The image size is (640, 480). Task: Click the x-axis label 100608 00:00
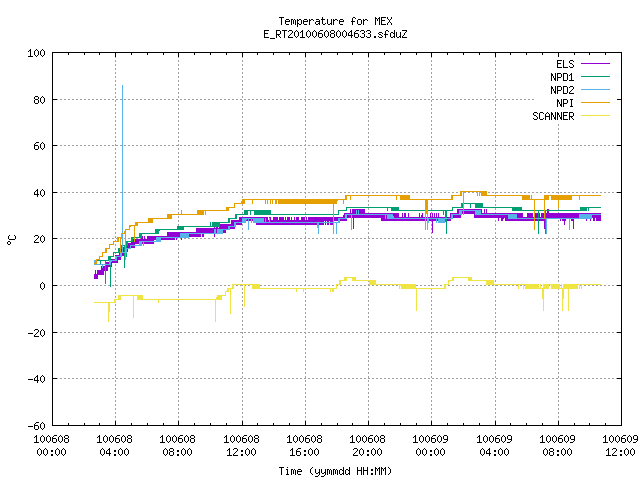pyautogui.click(x=51, y=446)
